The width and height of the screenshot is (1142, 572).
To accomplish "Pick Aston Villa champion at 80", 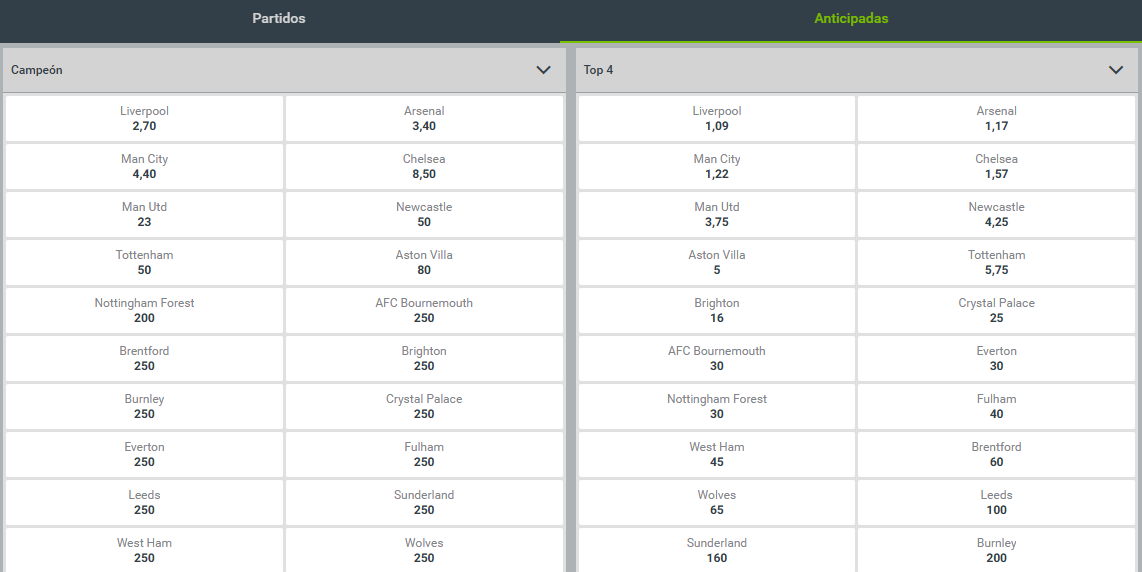I will point(424,262).
